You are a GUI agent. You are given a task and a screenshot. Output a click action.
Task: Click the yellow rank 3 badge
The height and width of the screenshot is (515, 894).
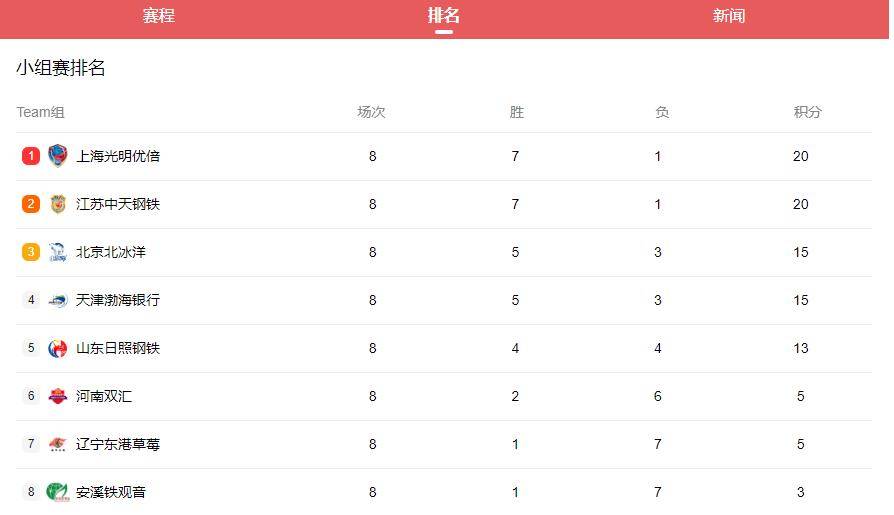click(x=31, y=252)
